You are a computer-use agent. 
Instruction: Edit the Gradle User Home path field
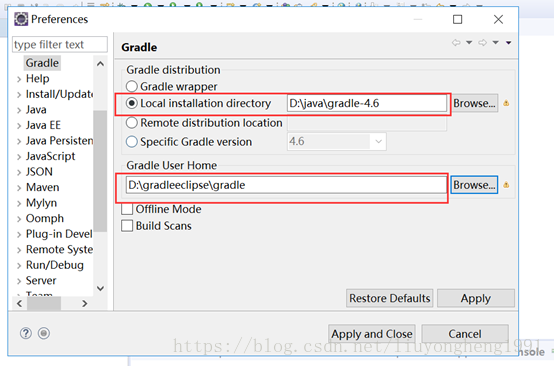pos(286,185)
